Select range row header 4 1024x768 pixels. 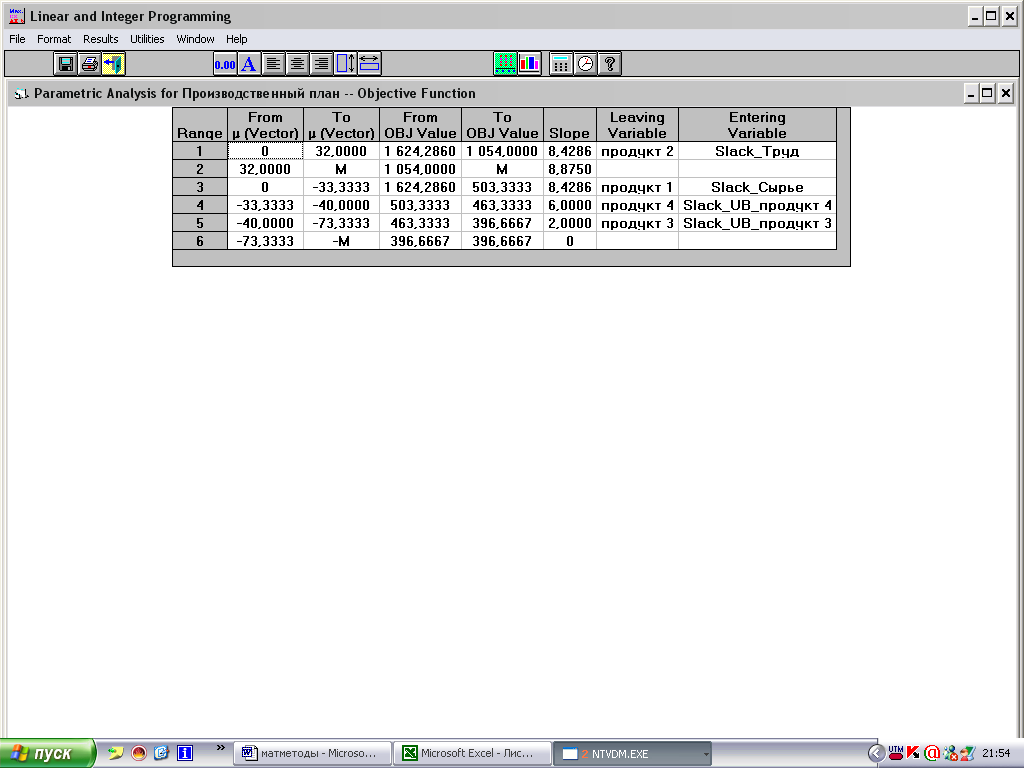pyautogui.click(x=200, y=205)
